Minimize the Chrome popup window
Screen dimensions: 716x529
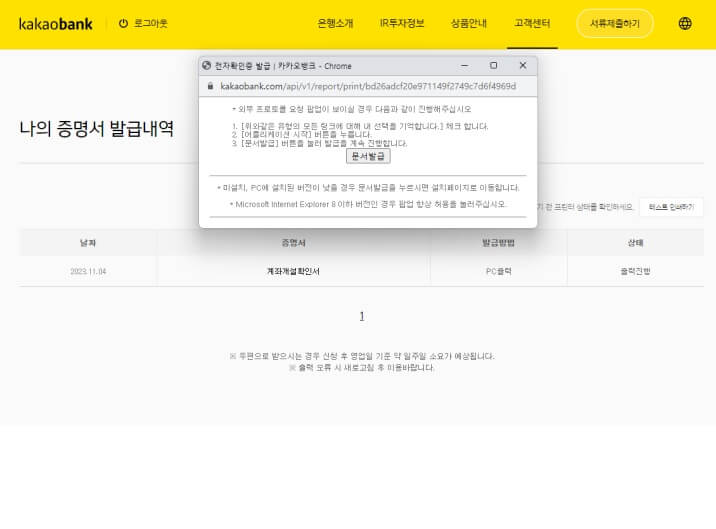[465, 65]
